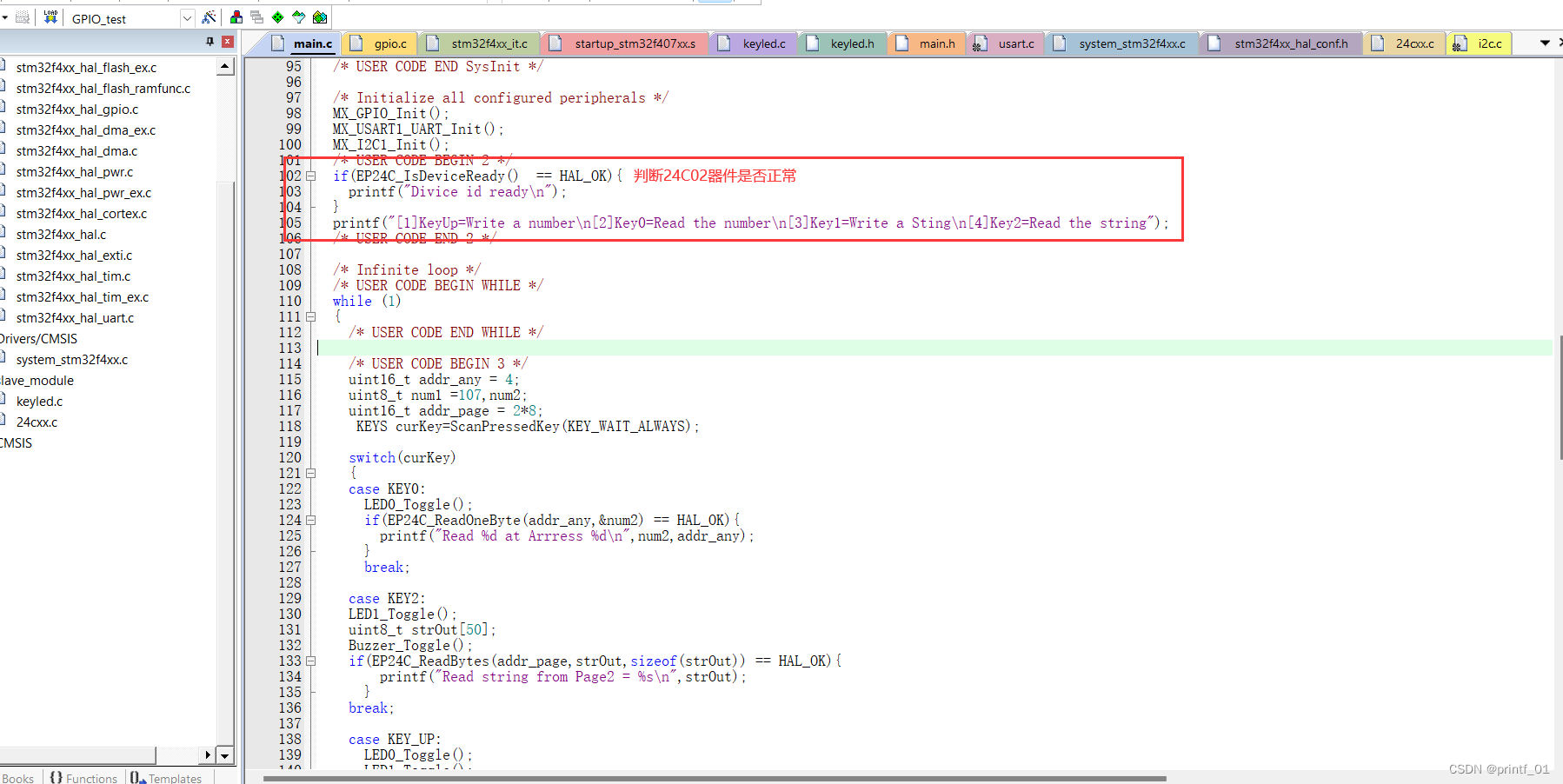Switch to the Templates panel tab
The height and width of the screenshot is (784, 1563).
point(166,778)
